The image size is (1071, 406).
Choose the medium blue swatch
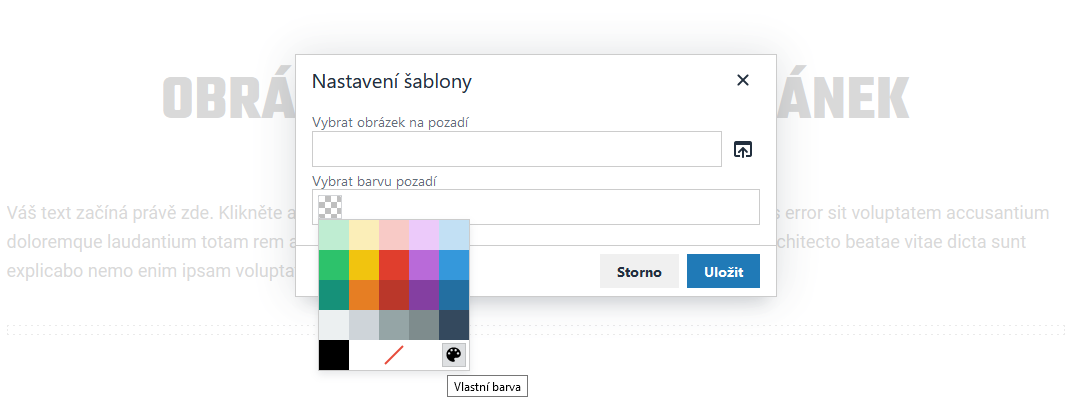point(454,265)
